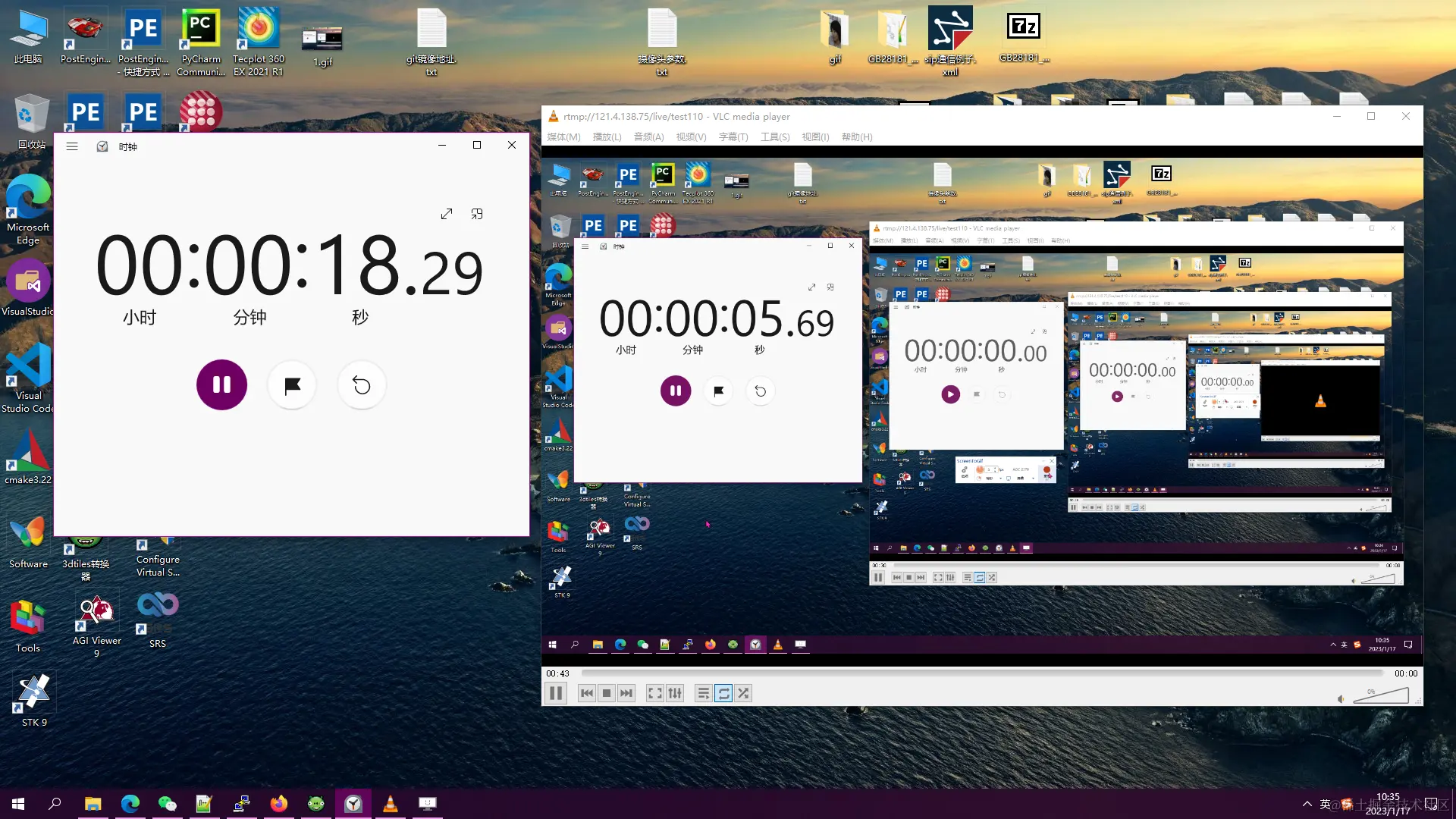This screenshot has width=1456, height=819.
Task: Toggle VLC fullscreen mode
Action: coord(654,693)
